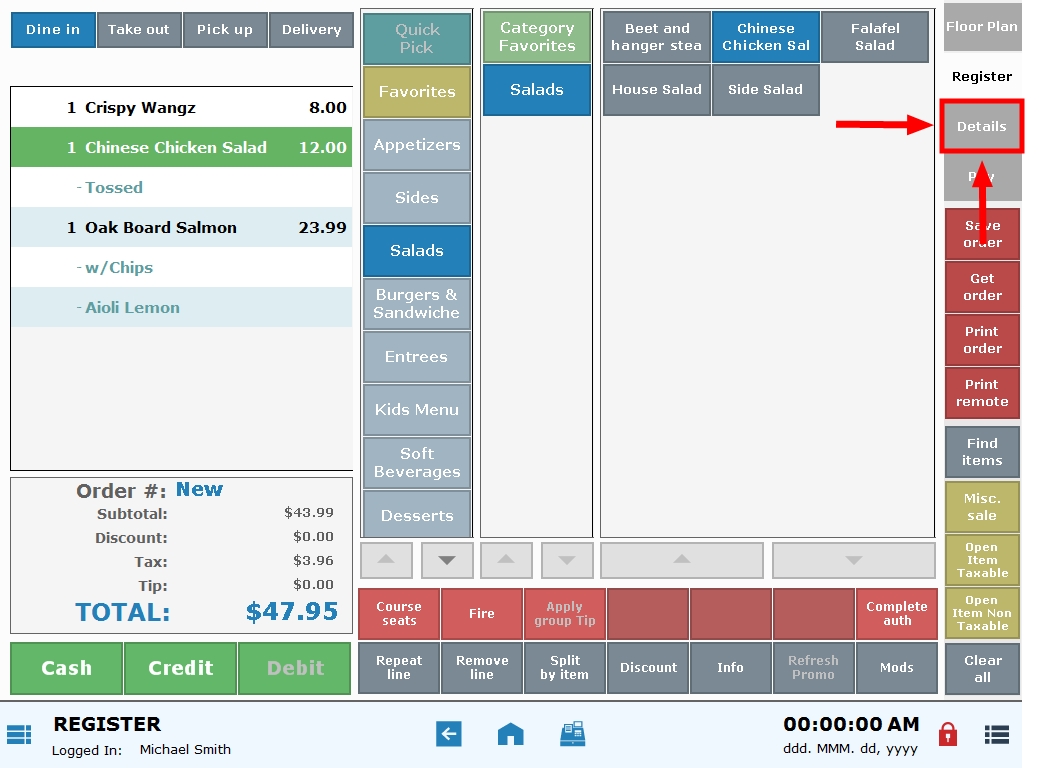
Task: Click subcategory list down arrow
Action: coord(567,560)
